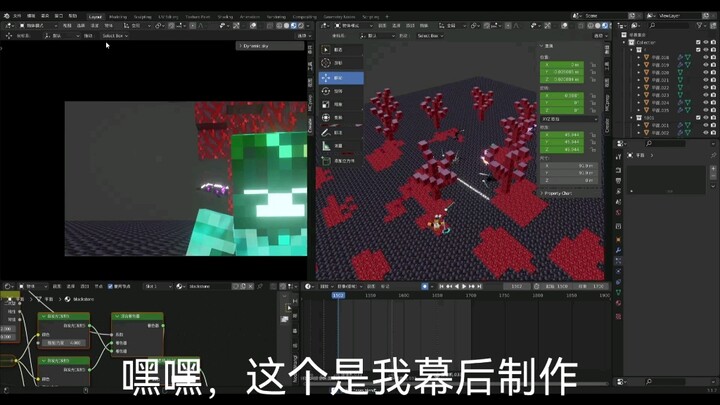Viewport: 720px width, 405px height.
Task: Select the Cursor tool in right viewport
Action: (x=341, y=63)
